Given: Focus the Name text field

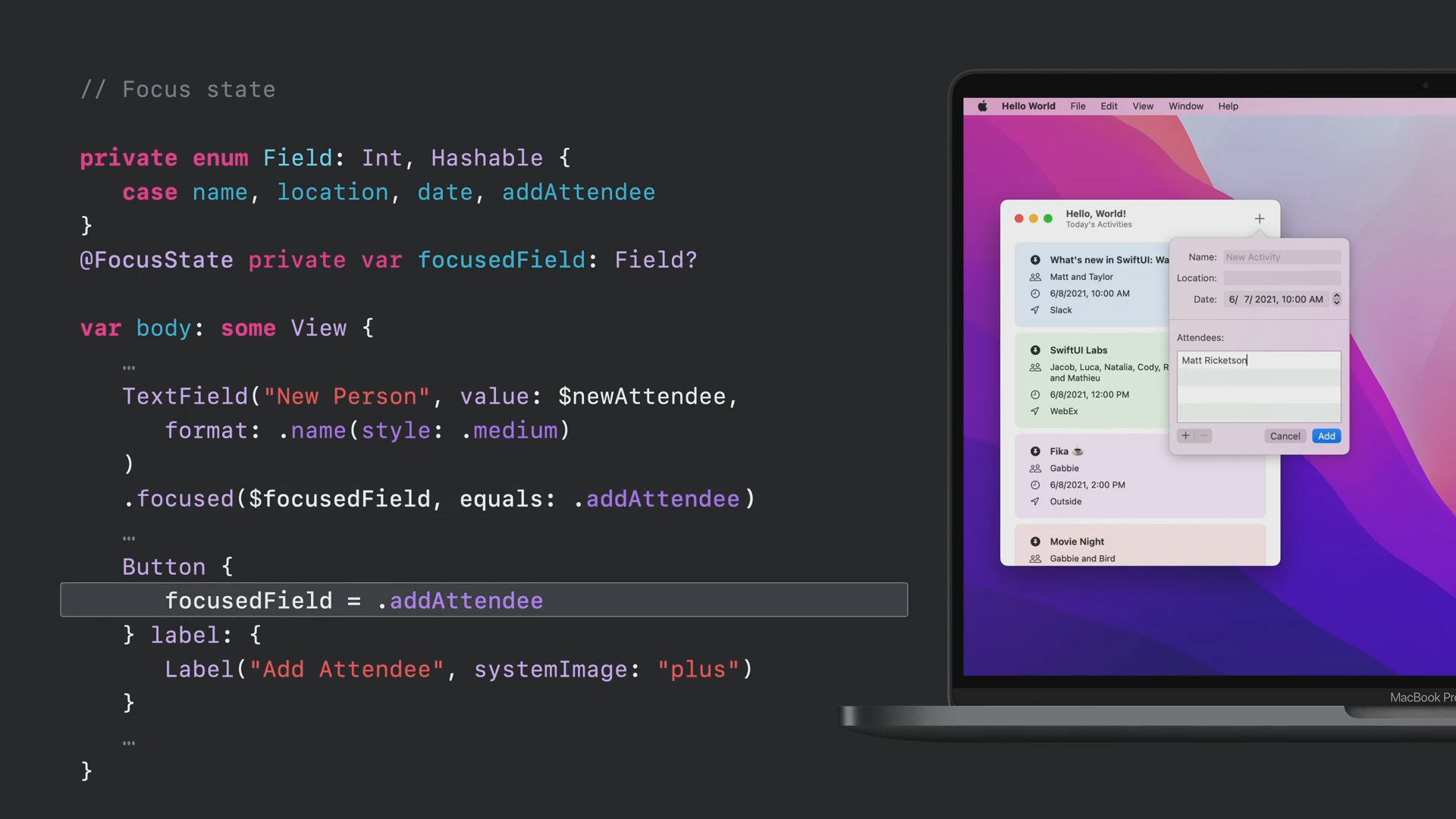Looking at the screenshot, I should pos(1282,258).
